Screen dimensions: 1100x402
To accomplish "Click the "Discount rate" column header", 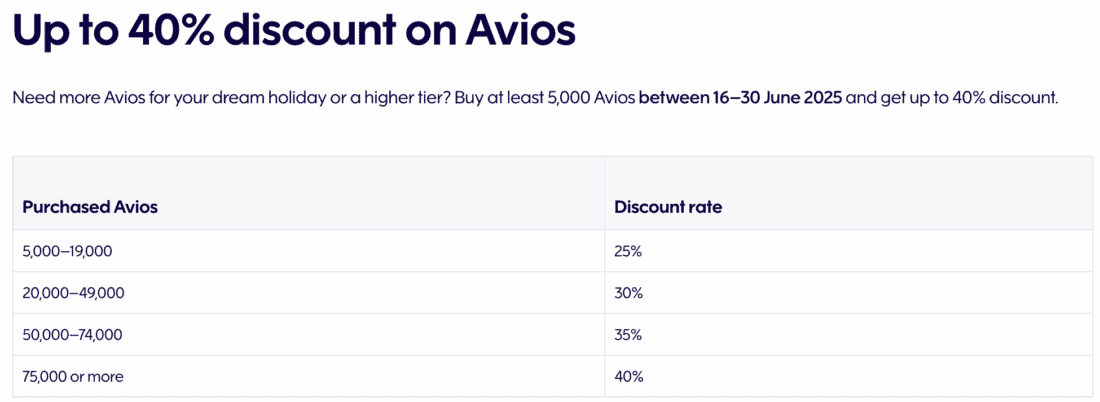I will coord(668,207).
